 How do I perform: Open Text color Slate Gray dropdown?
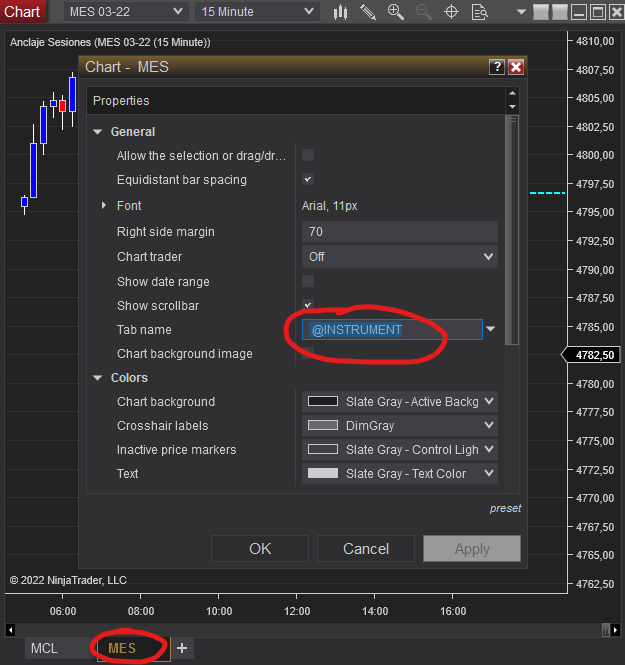tap(399, 473)
